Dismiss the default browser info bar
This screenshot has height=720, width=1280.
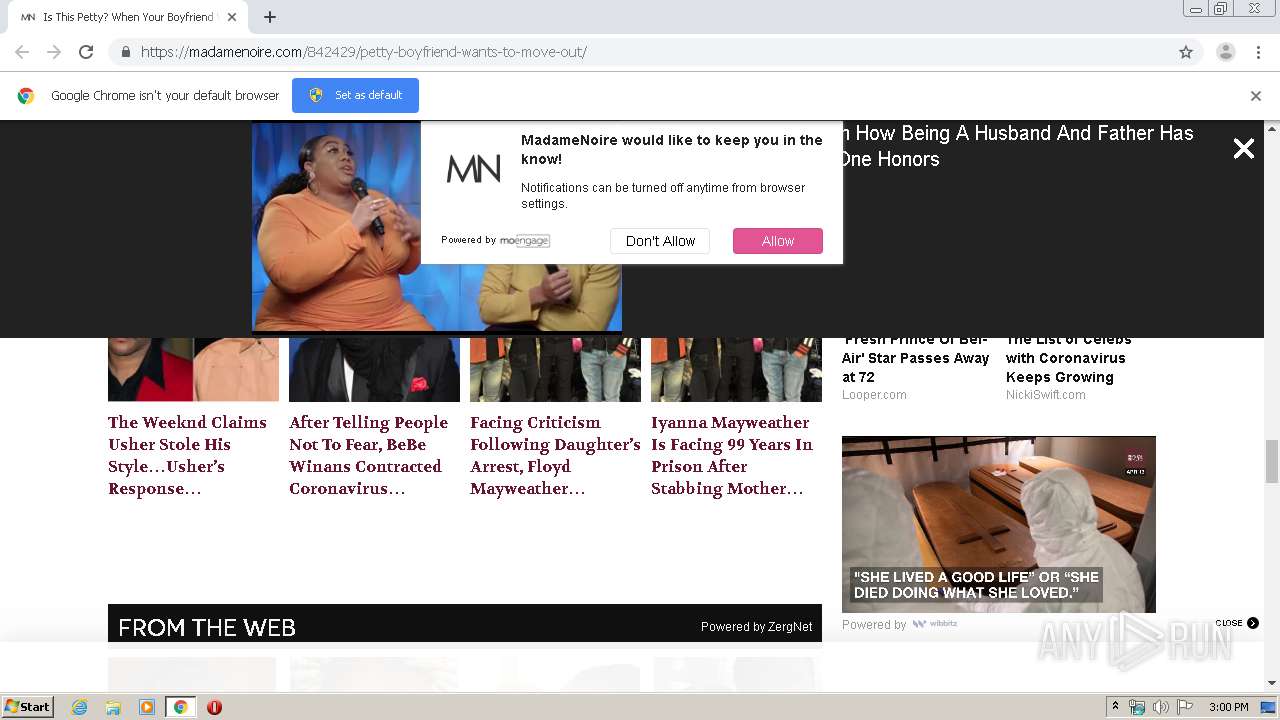pyautogui.click(x=1256, y=96)
